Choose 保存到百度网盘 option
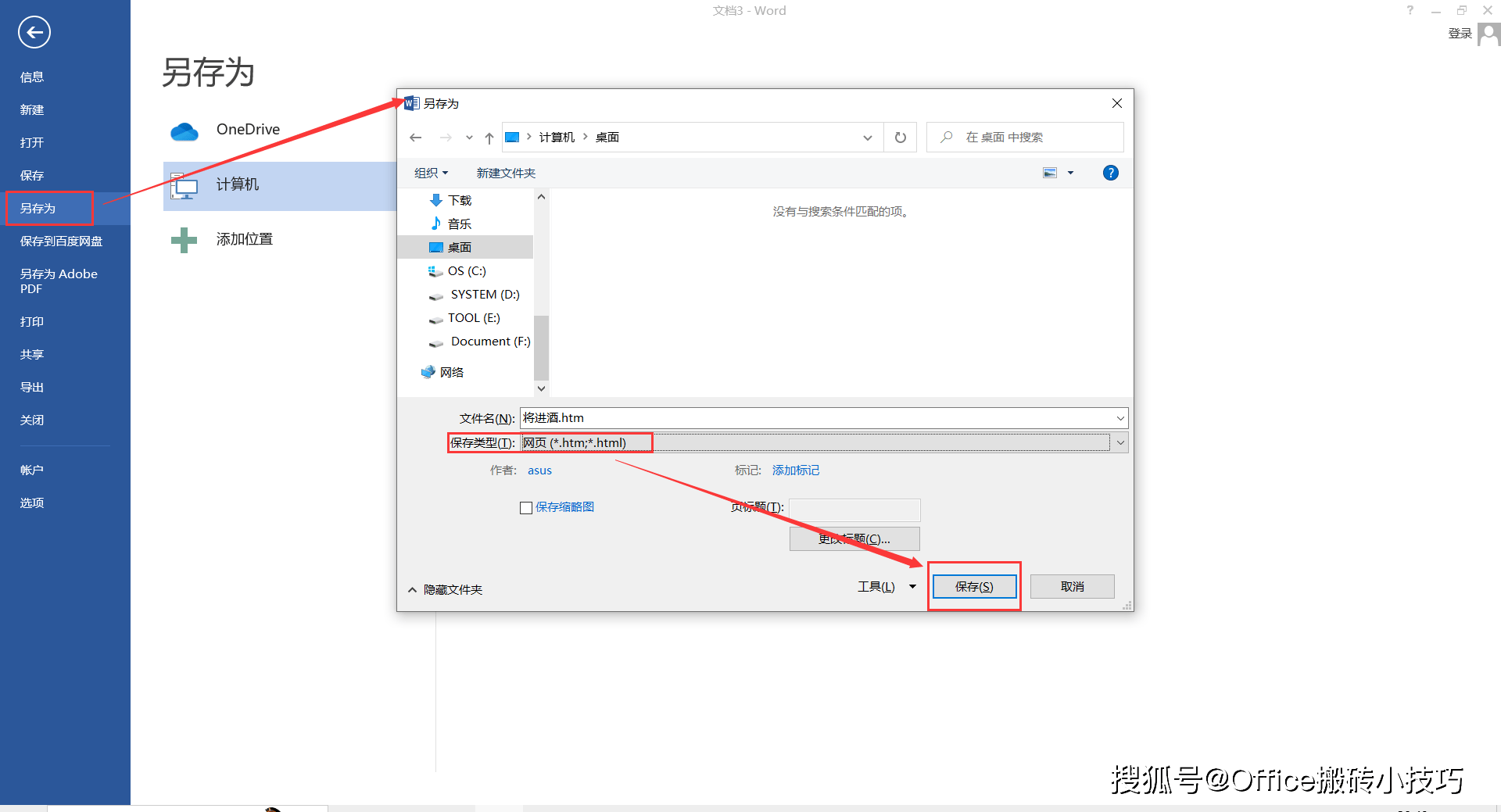Viewport: 1501px width, 812px height. [x=61, y=241]
